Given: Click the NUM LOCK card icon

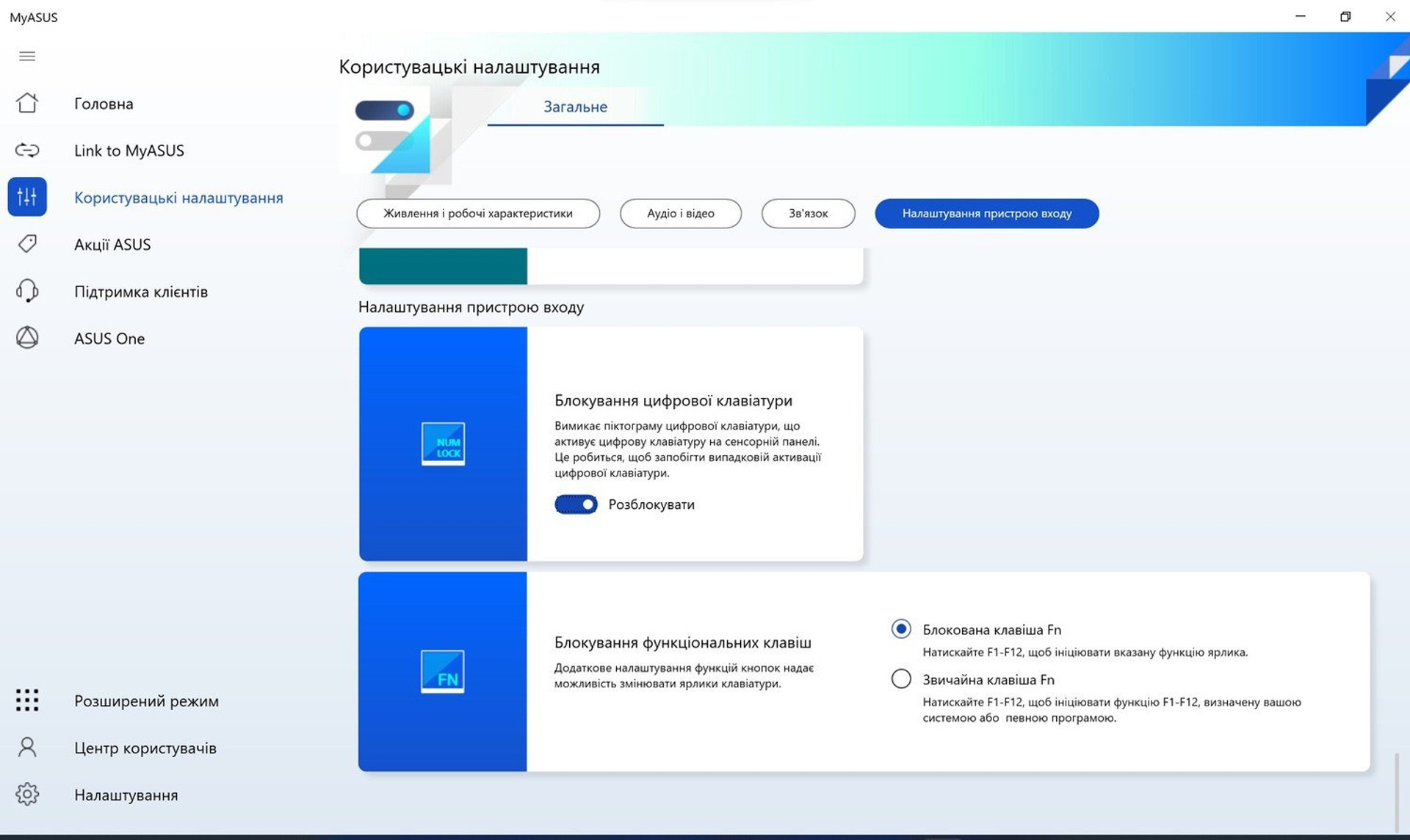Looking at the screenshot, I should (x=443, y=443).
